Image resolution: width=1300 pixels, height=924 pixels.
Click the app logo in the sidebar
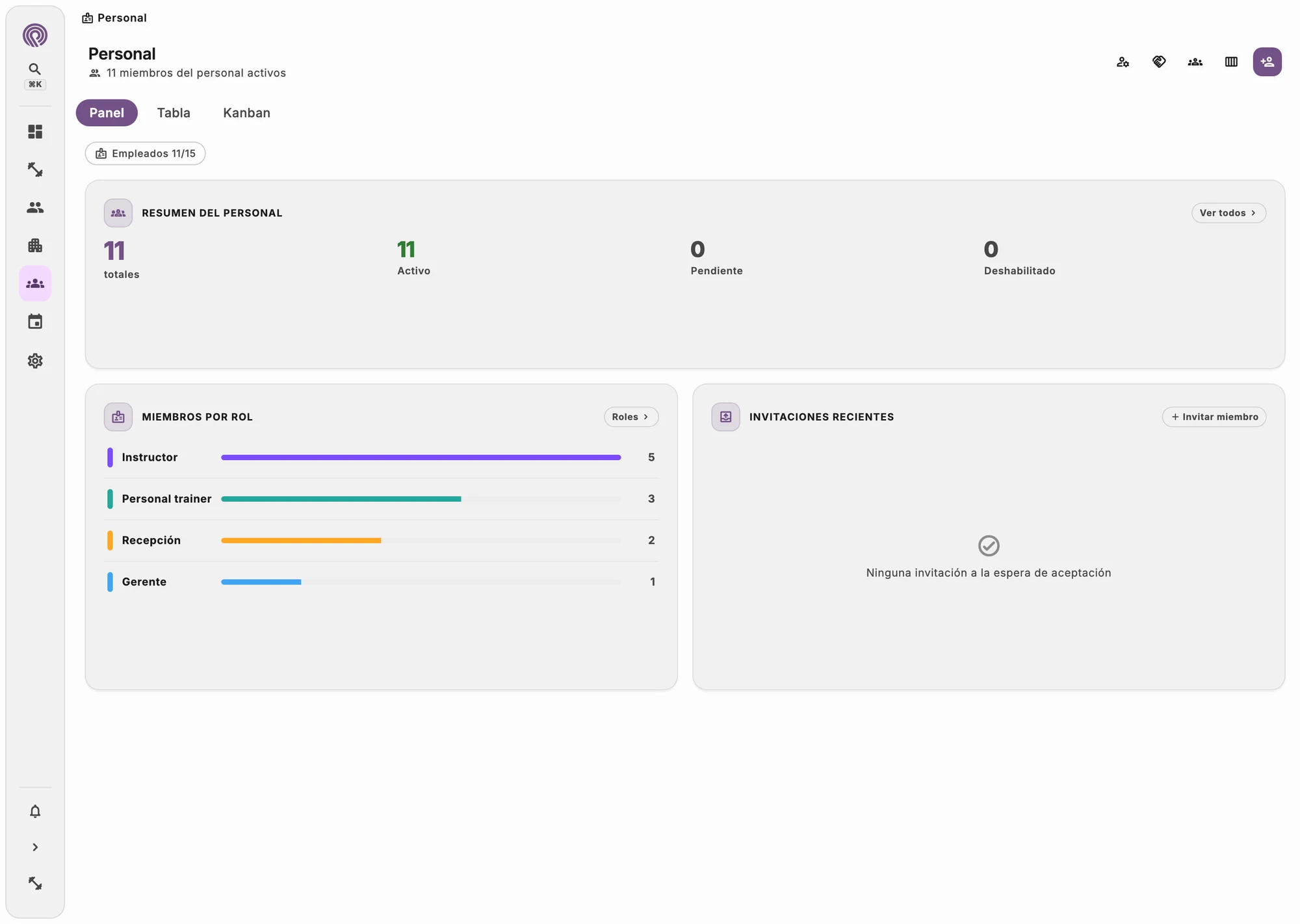pyautogui.click(x=35, y=35)
